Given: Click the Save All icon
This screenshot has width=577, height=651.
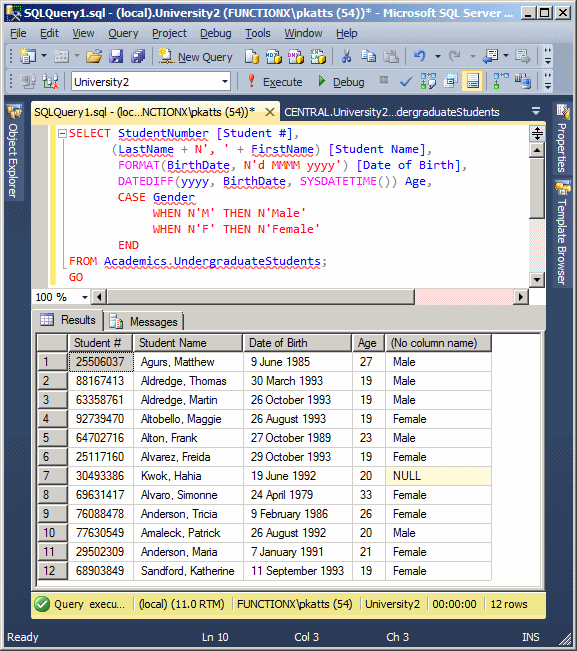Looking at the screenshot, I should [x=138, y=56].
